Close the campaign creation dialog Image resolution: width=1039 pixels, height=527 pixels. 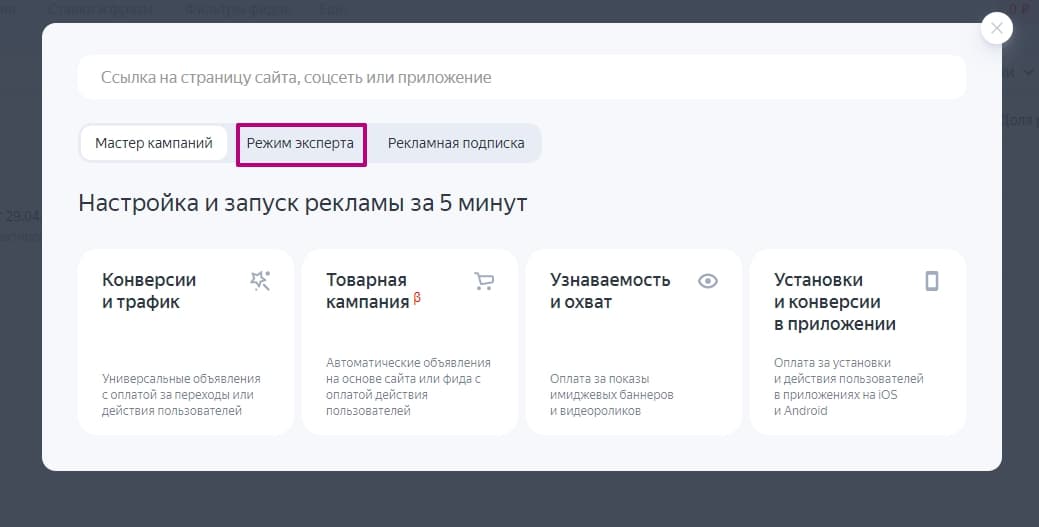(997, 29)
